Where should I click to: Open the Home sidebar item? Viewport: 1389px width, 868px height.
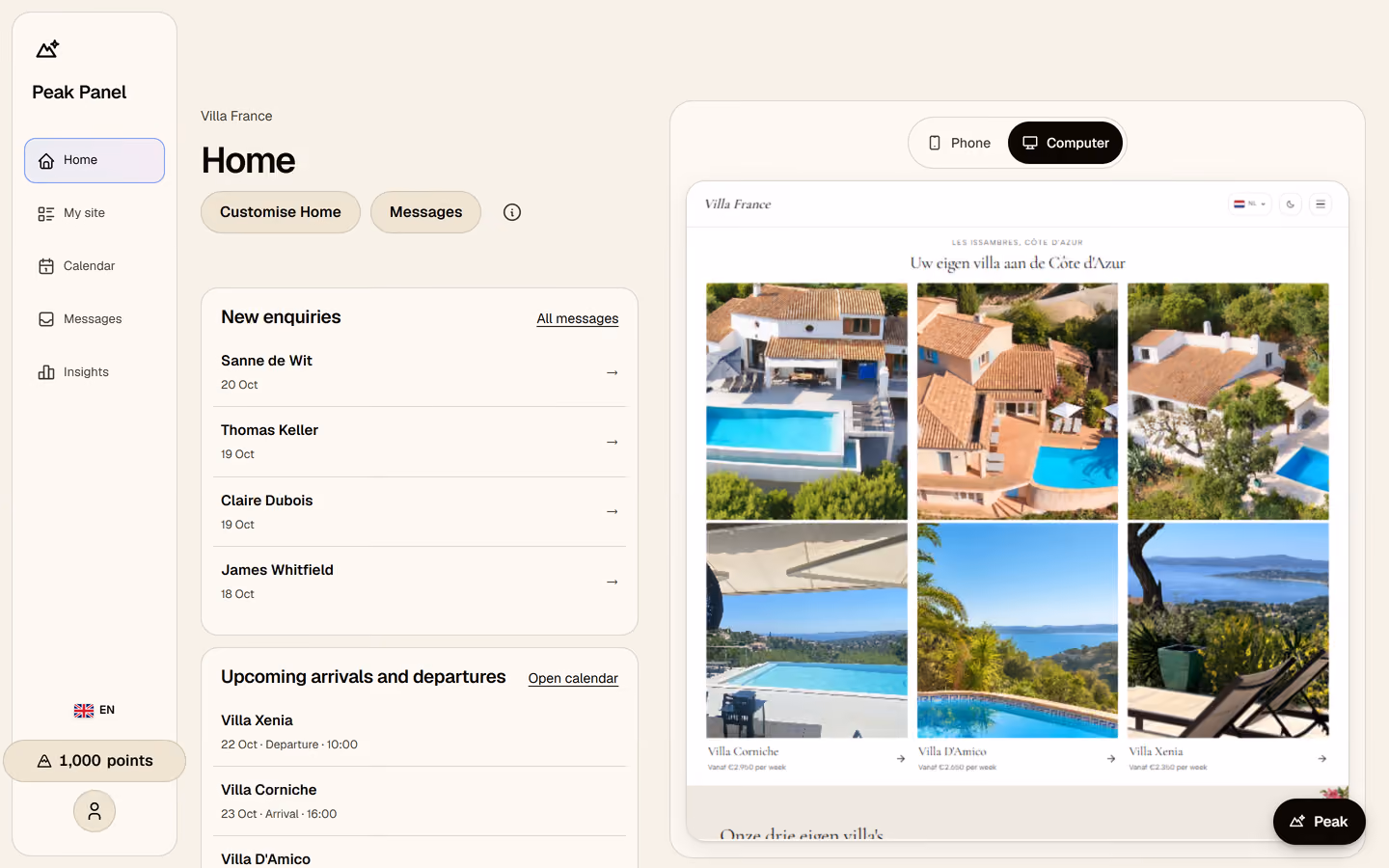95,160
